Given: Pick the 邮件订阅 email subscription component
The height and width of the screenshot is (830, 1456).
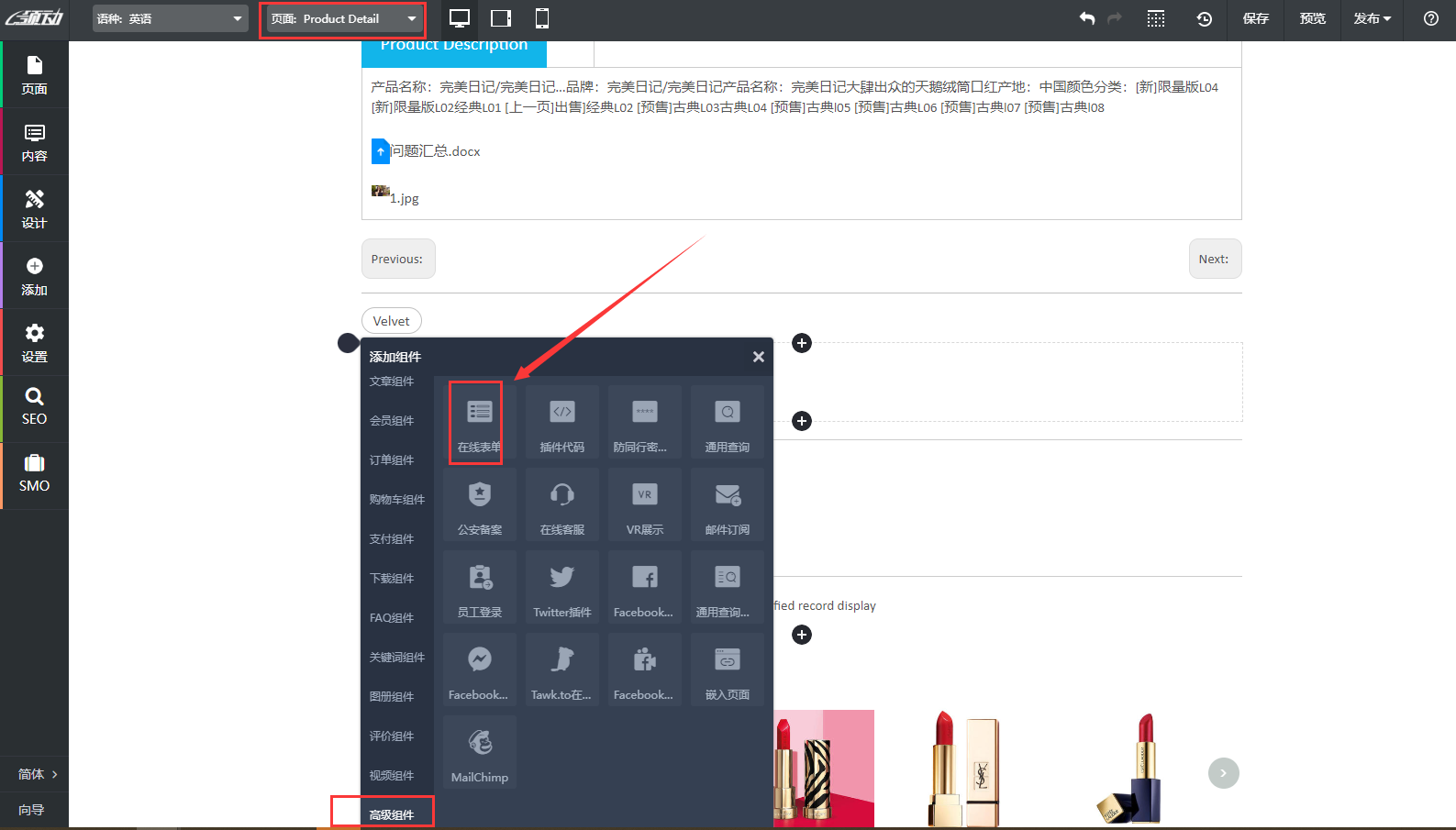Looking at the screenshot, I should pos(727,504).
